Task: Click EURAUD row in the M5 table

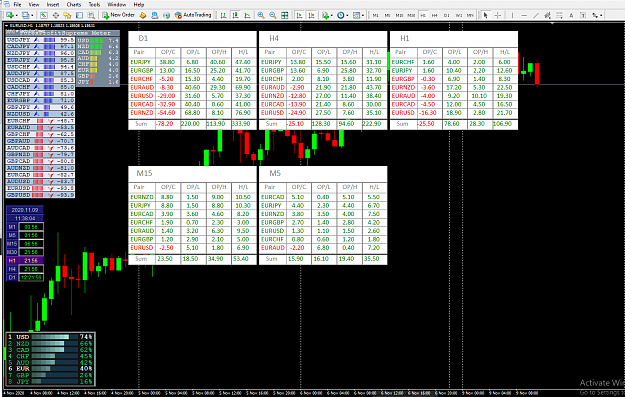Action: [x=323, y=248]
